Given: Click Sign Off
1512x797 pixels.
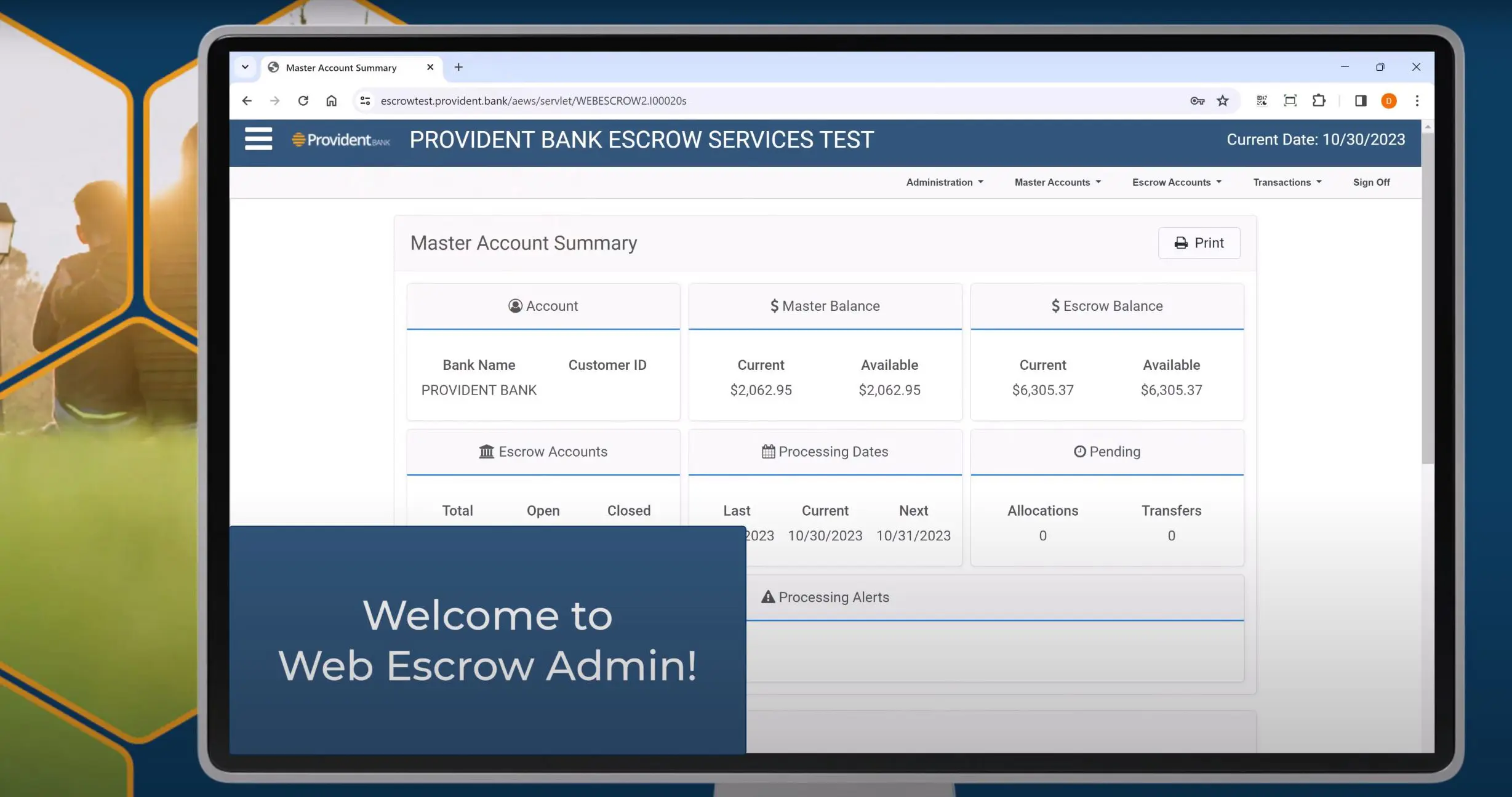Looking at the screenshot, I should (x=1371, y=182).
